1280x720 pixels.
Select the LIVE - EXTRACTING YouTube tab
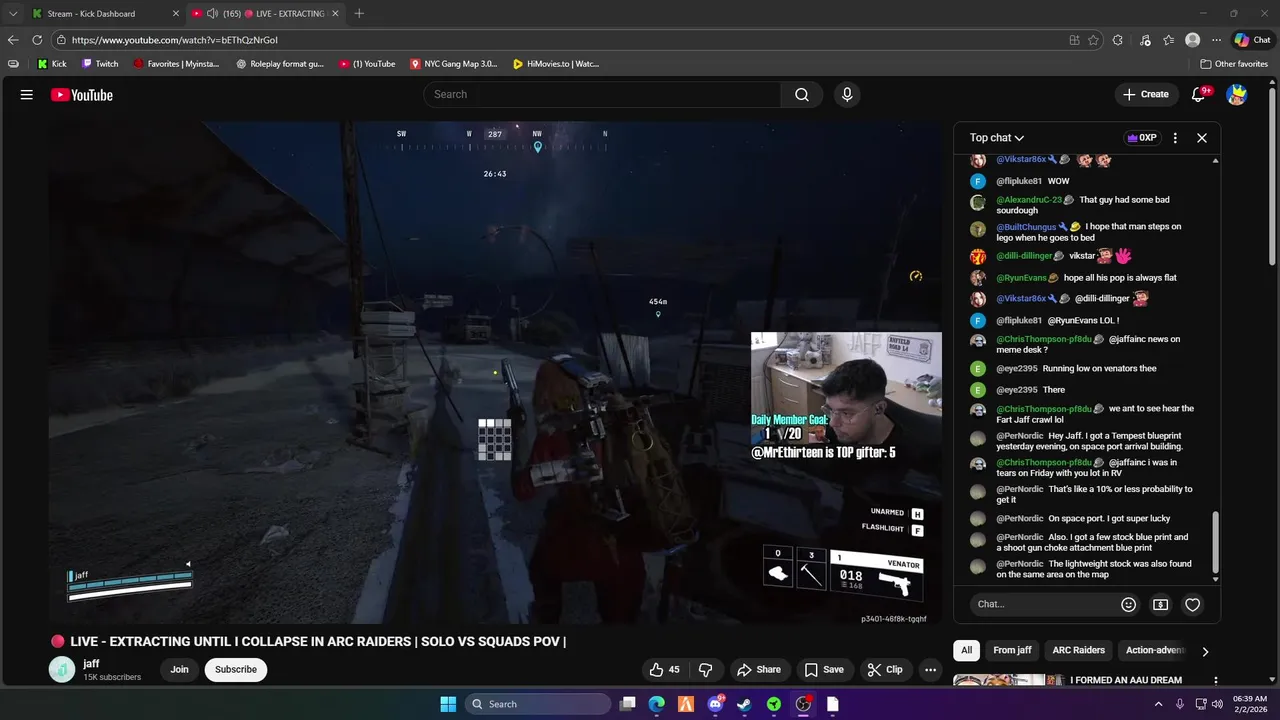(266, 13)
